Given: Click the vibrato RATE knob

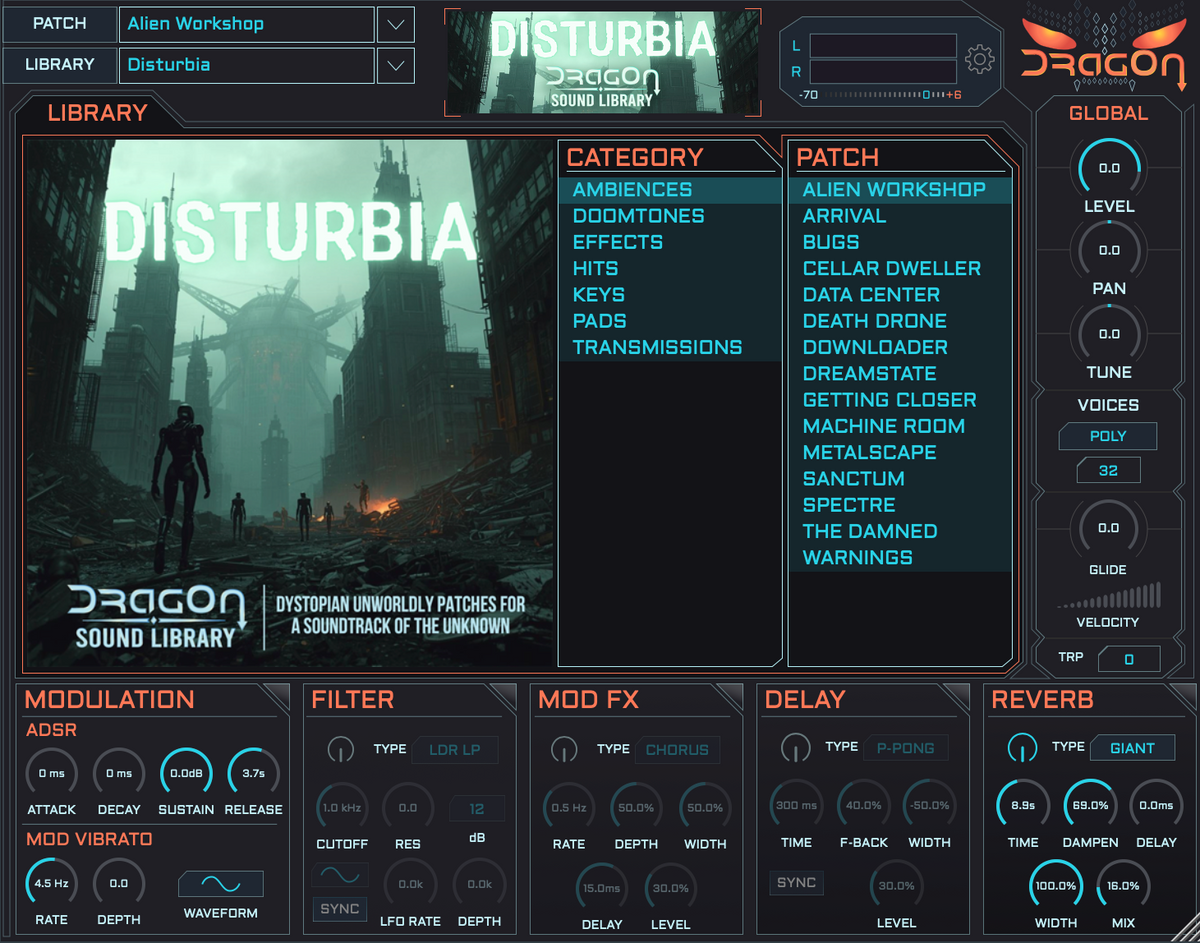Looking at the screenshot, I should (x=50, y=883).
